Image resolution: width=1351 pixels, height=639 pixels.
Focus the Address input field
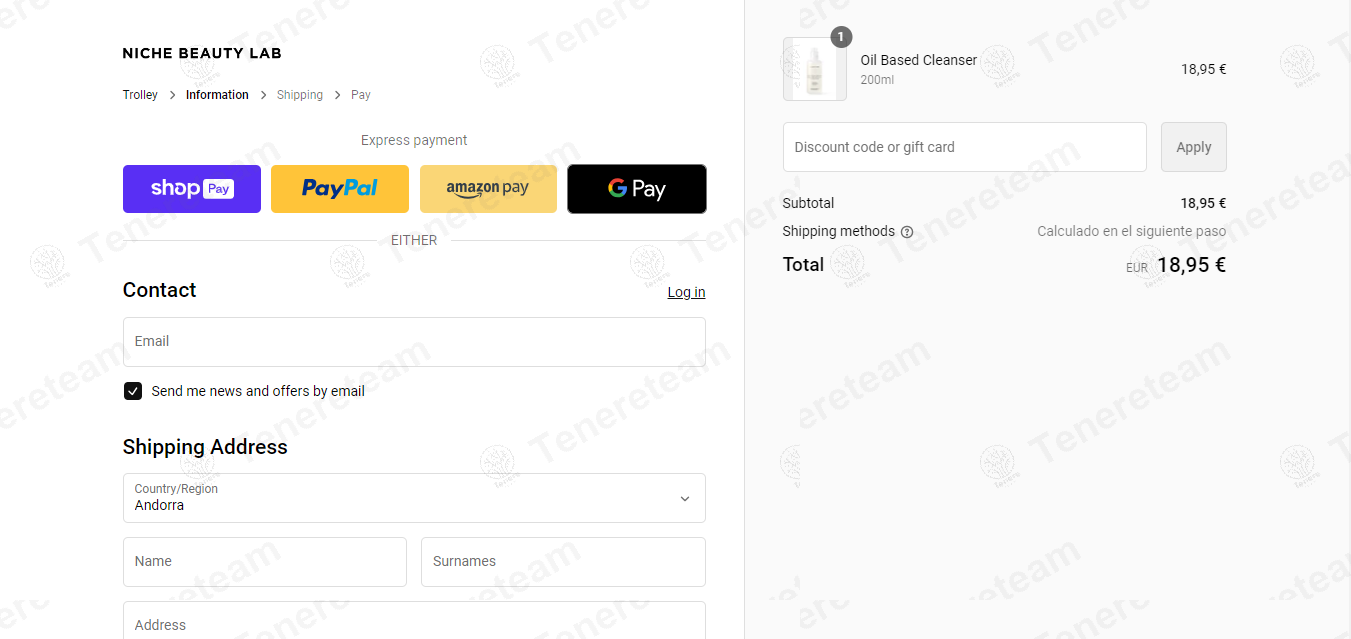point(414,621)
